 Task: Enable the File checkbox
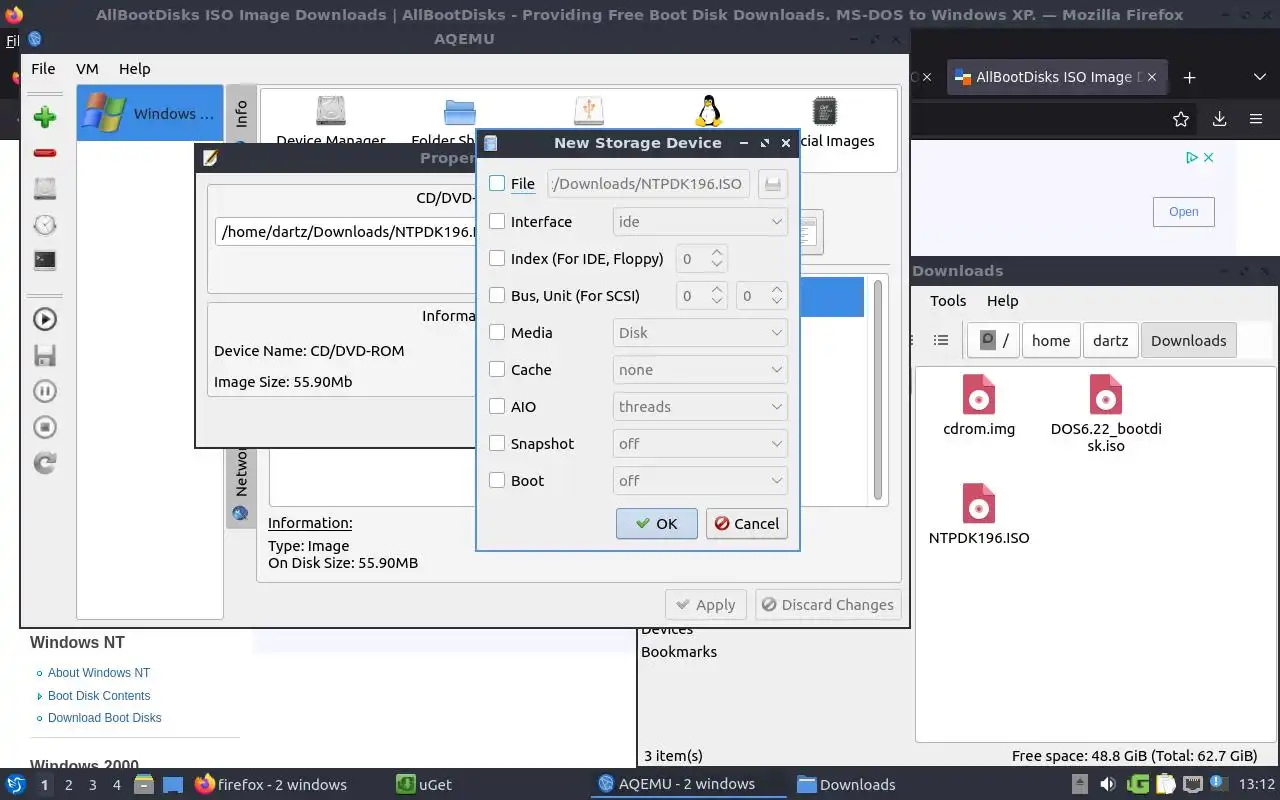pyautogui.click(x=497, y=184)
